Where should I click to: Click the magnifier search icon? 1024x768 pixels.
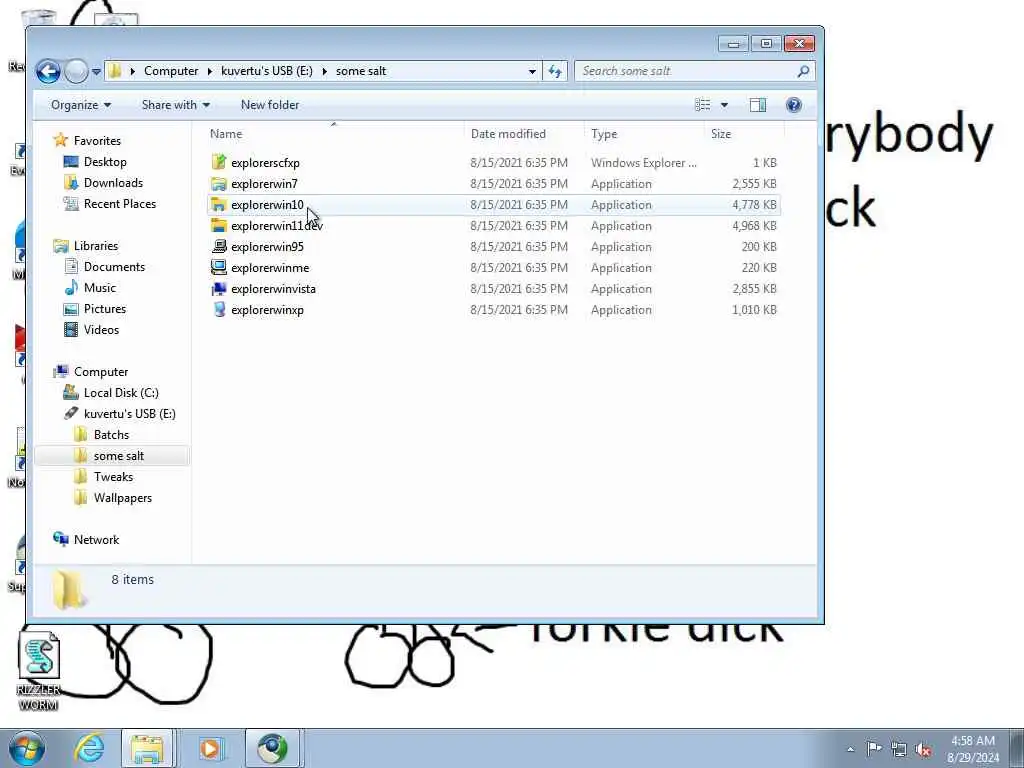(803, 71)
